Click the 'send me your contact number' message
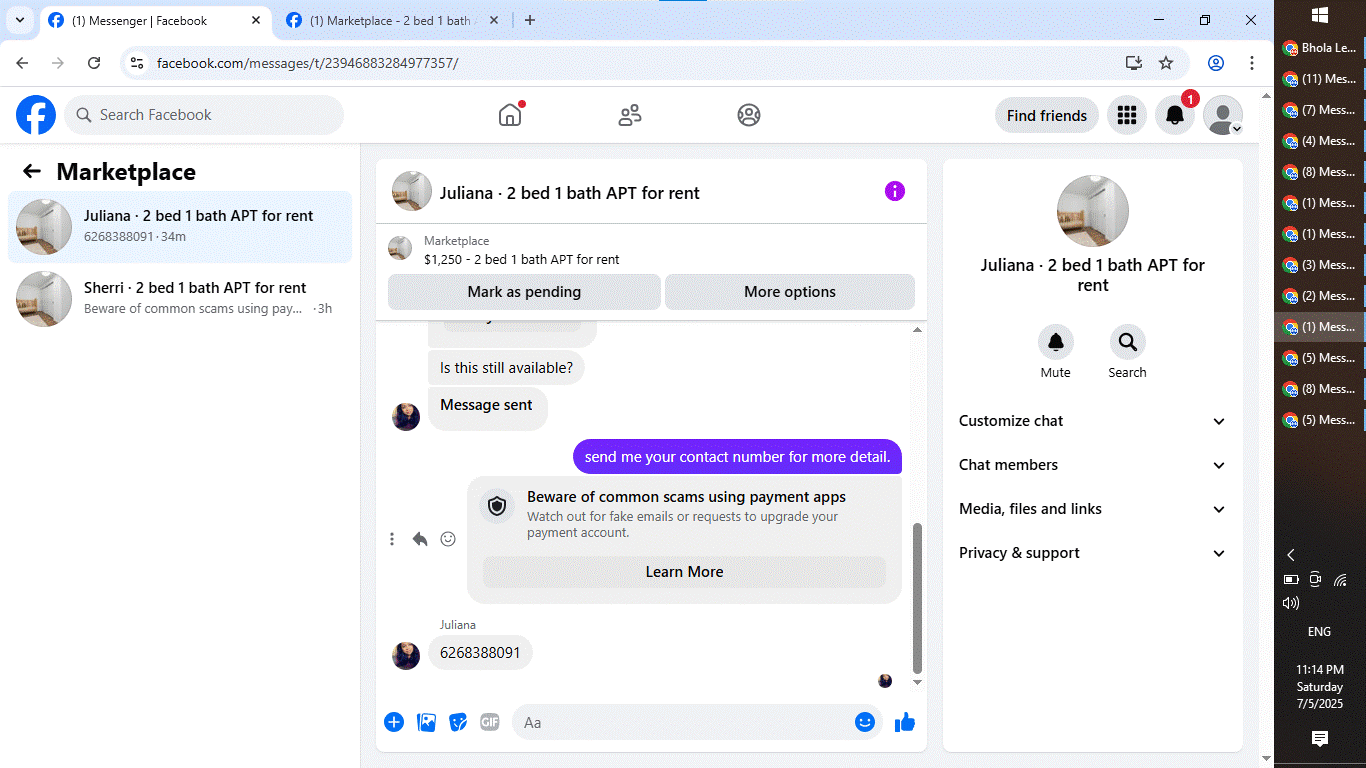Viewport: 1366px width, 768px height. tap(738, 457)
